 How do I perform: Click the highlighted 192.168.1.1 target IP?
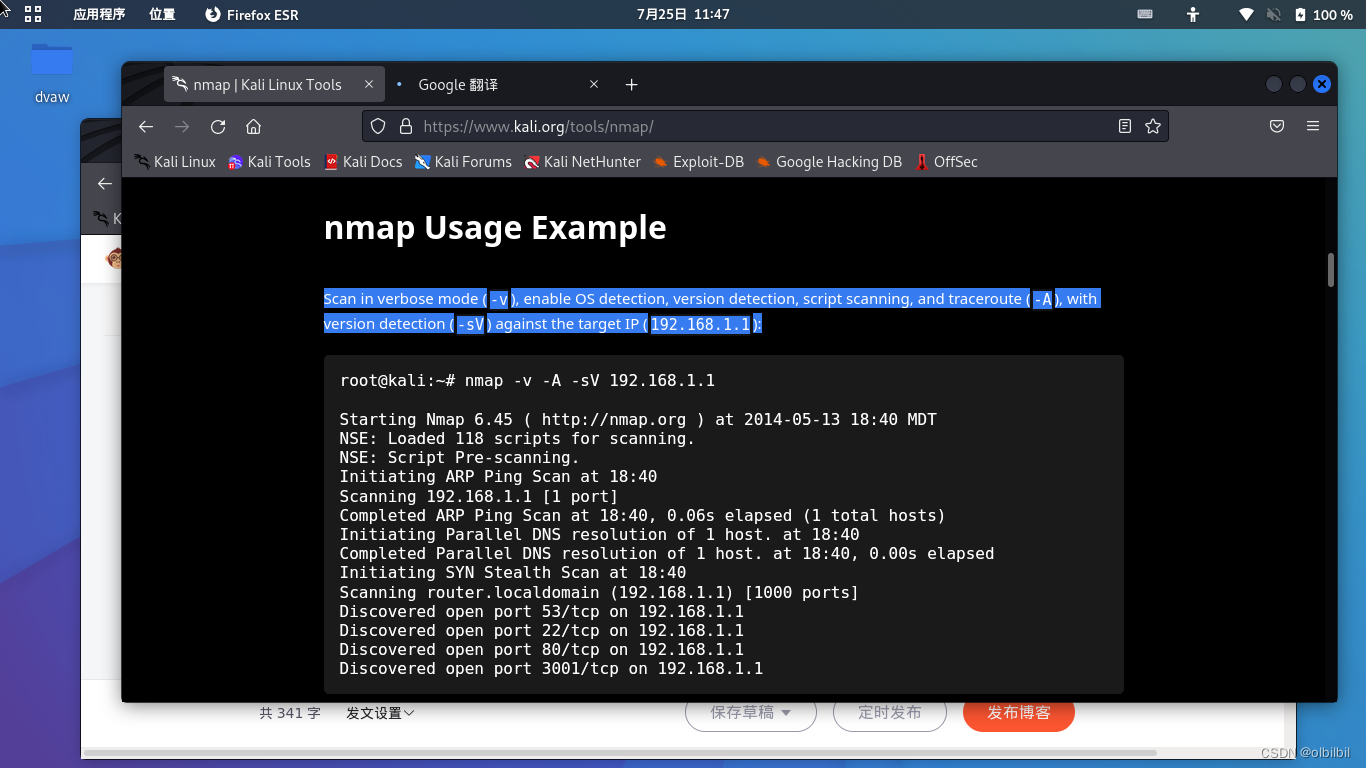(700, 324)
